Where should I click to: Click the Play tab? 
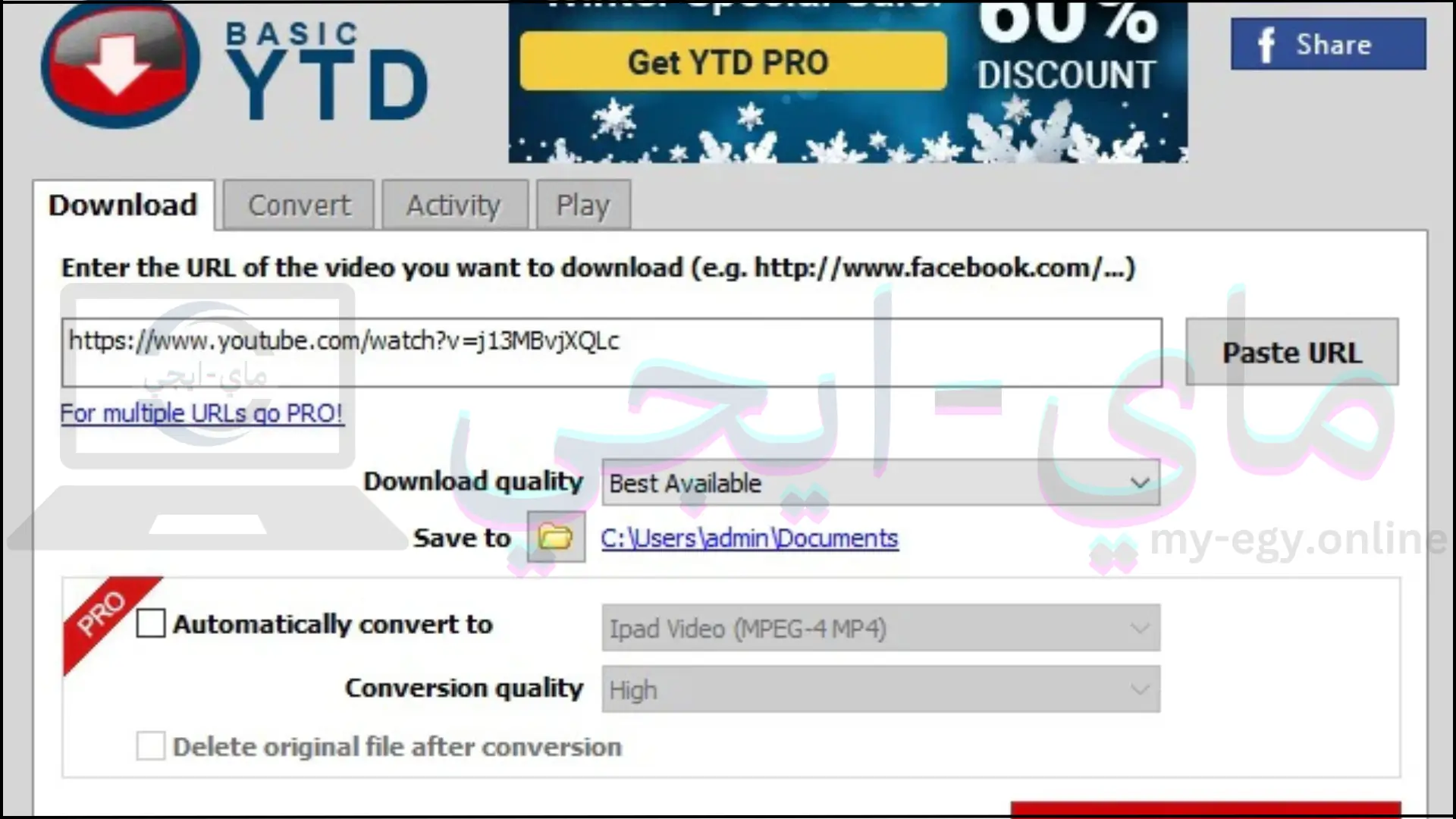(583, 204)
